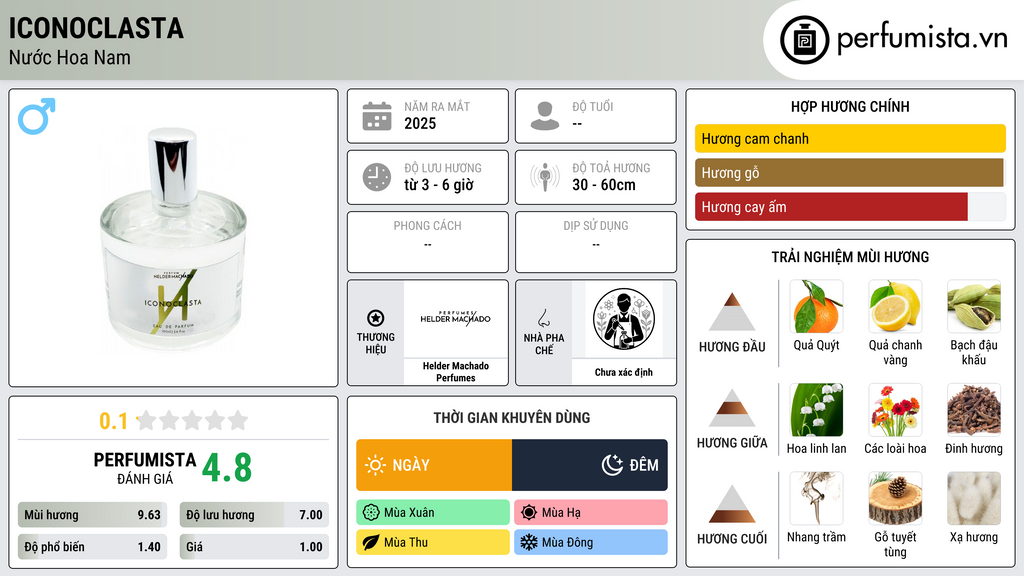Click the pink Mùa Hạ badge
The image size is (1024, 576).
(591, 512)
